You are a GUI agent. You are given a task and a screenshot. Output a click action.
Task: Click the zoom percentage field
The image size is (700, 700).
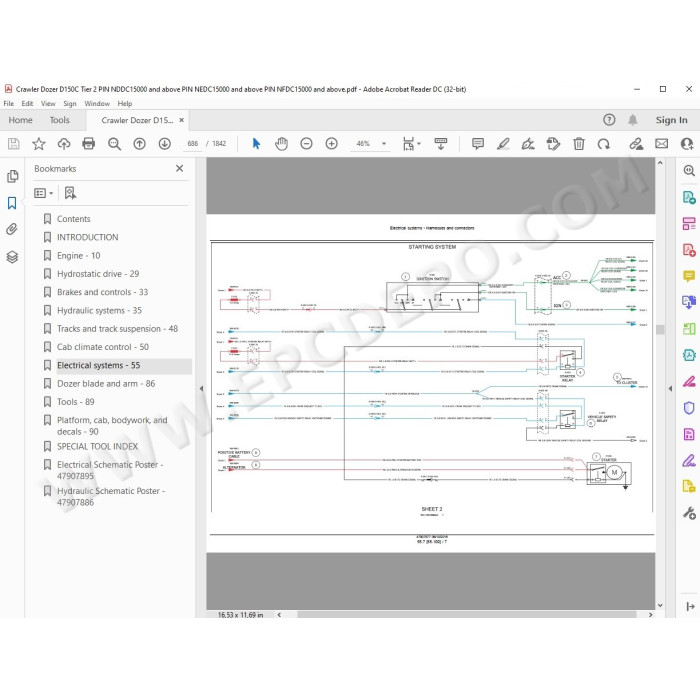pyautogui.click(x=363, y=144)
